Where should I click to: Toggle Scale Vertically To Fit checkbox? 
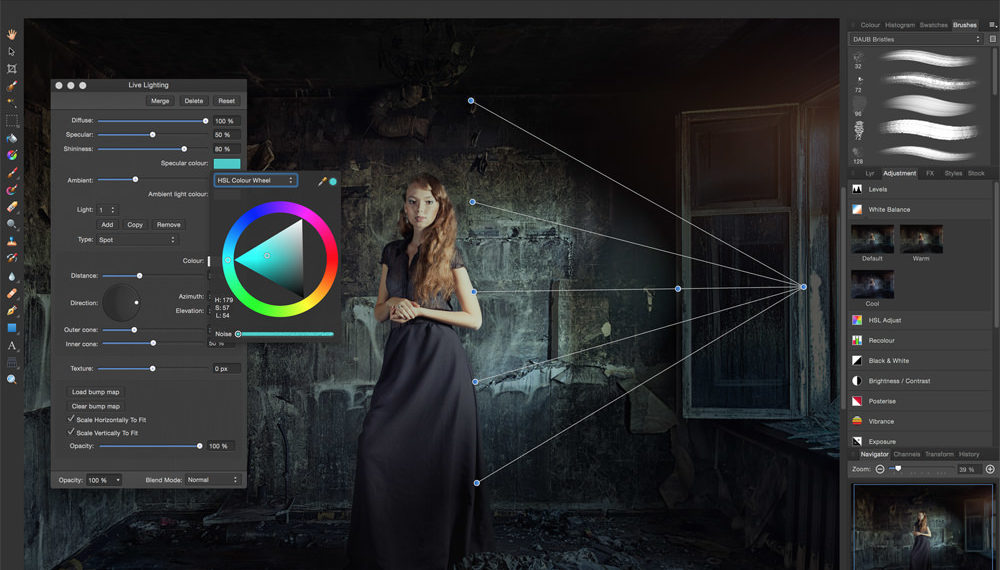pos(71,432)
